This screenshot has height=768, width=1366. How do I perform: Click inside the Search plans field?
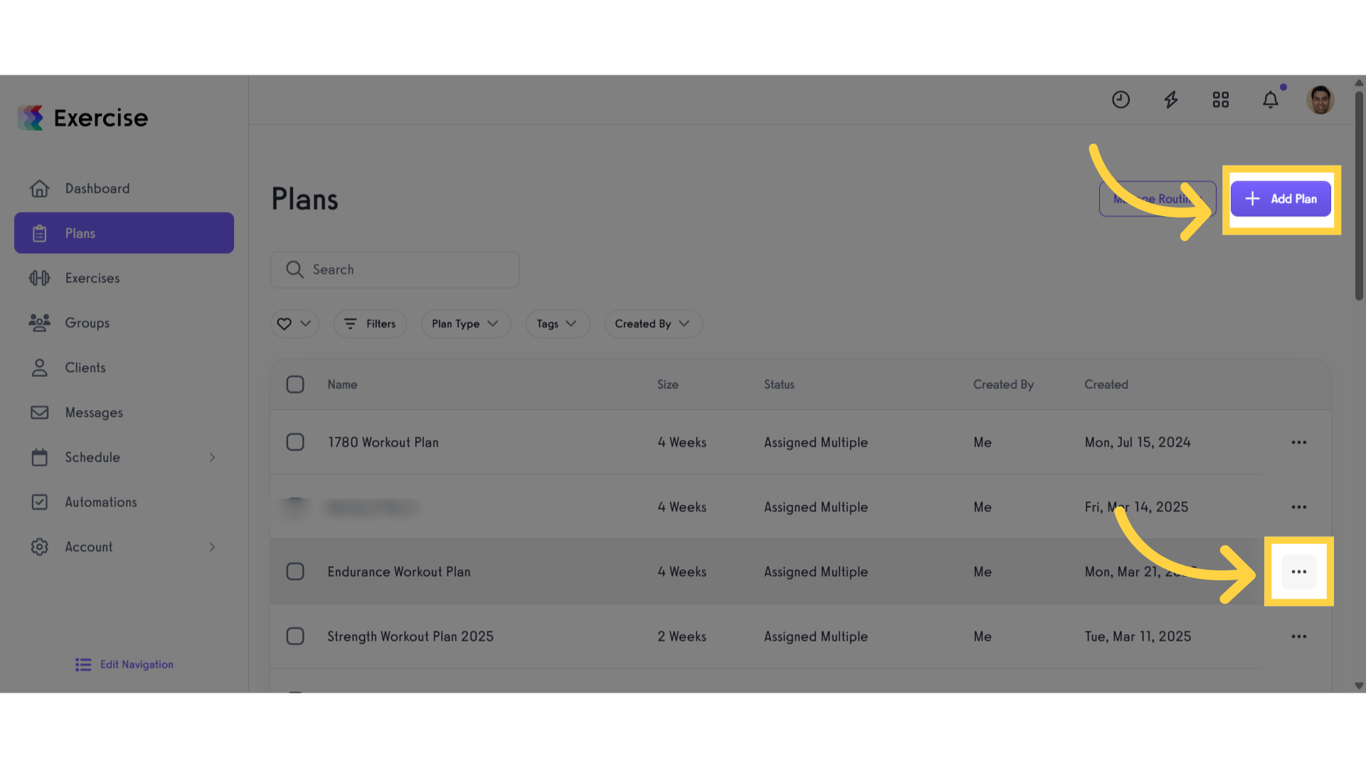(395, 269)
